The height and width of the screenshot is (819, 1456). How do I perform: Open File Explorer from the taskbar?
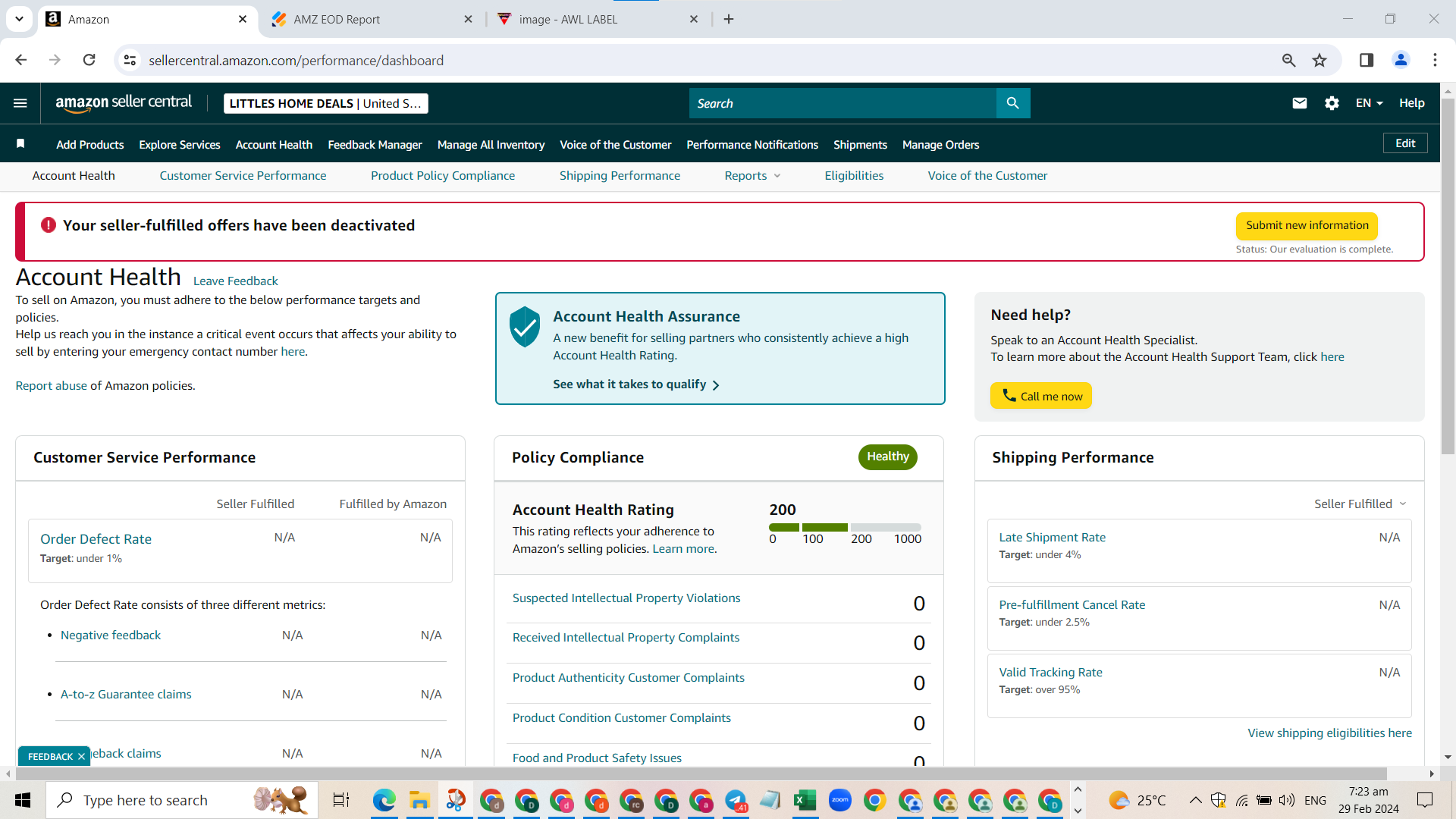tap(419, 800)
